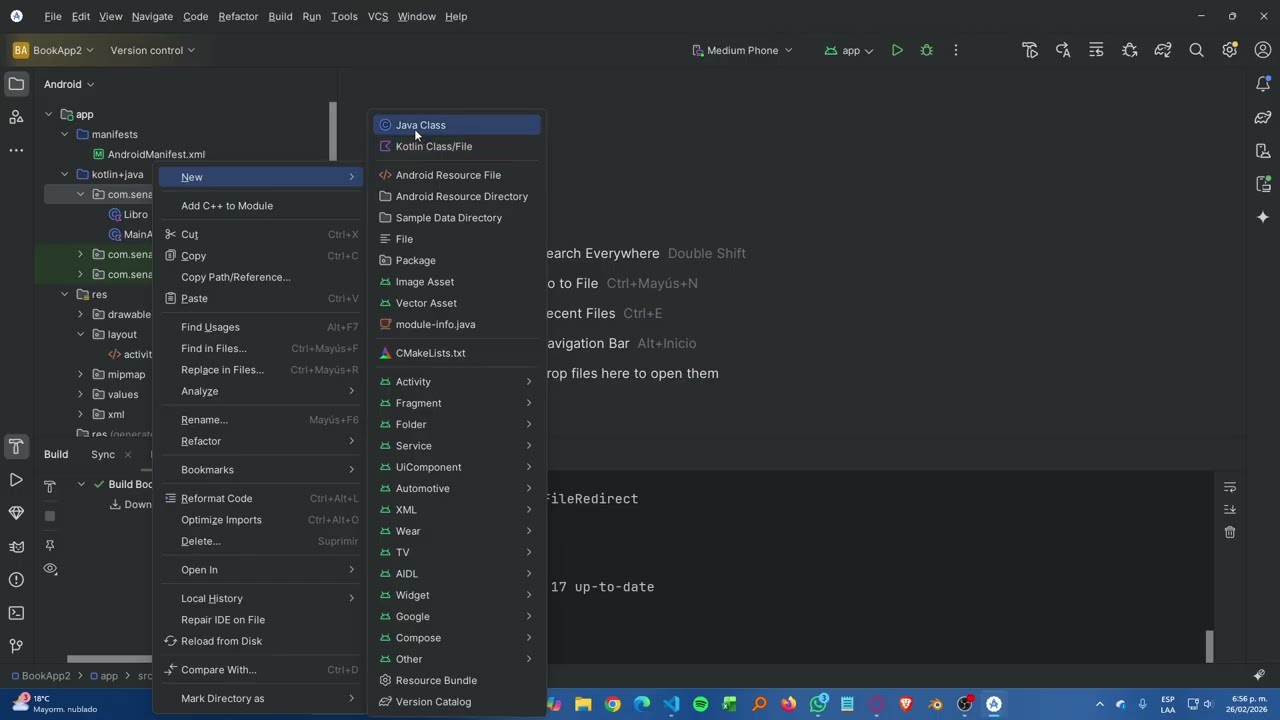Click the project tree vertical scrollbar

(x=333, y=130)
